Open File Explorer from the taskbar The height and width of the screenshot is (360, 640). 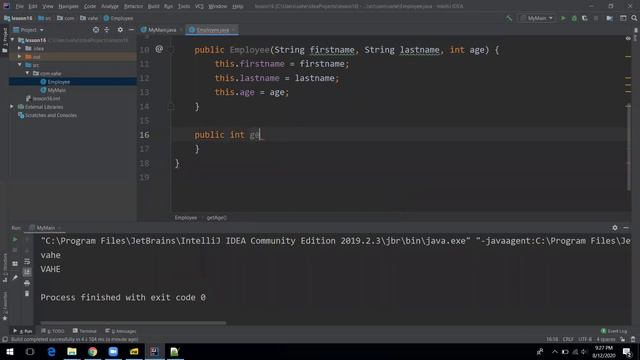pyautogui.click(x=72, y=351)
